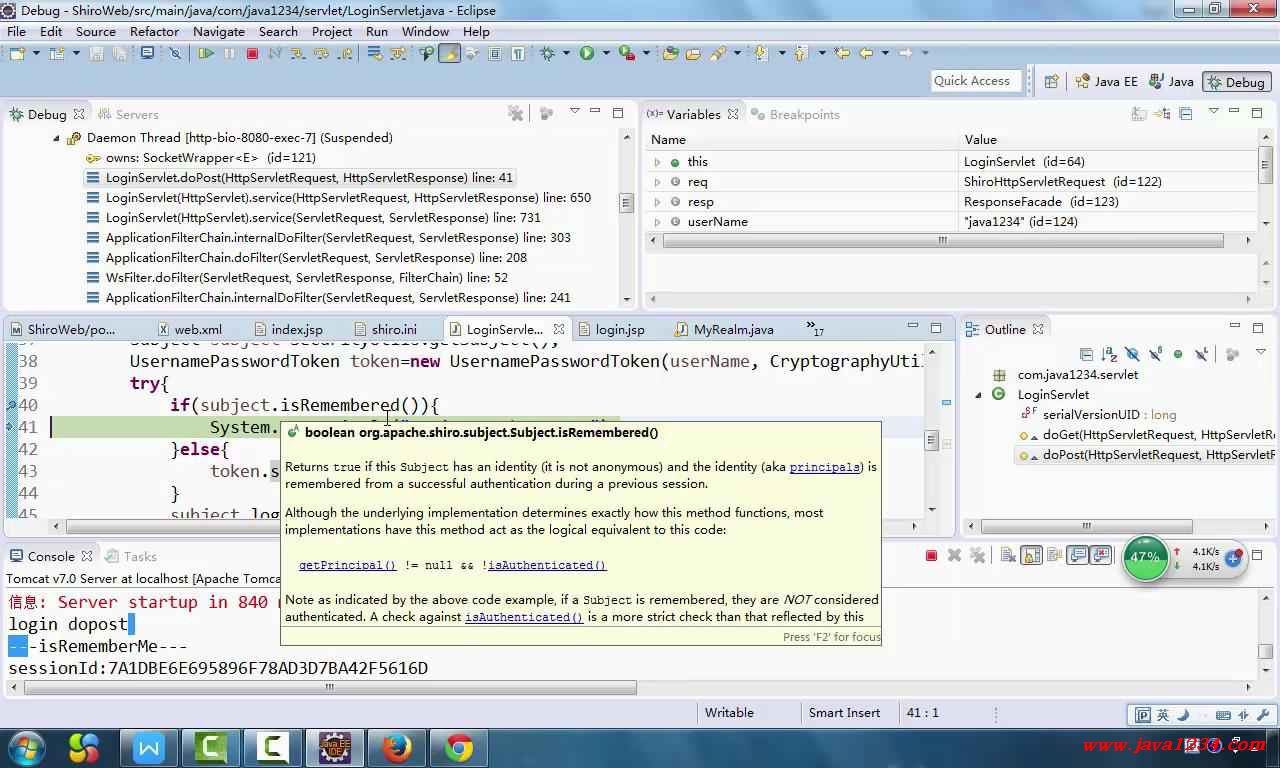Open the Window menu
The width and height of the screenshot is (1280, 768).
[425, 31]
